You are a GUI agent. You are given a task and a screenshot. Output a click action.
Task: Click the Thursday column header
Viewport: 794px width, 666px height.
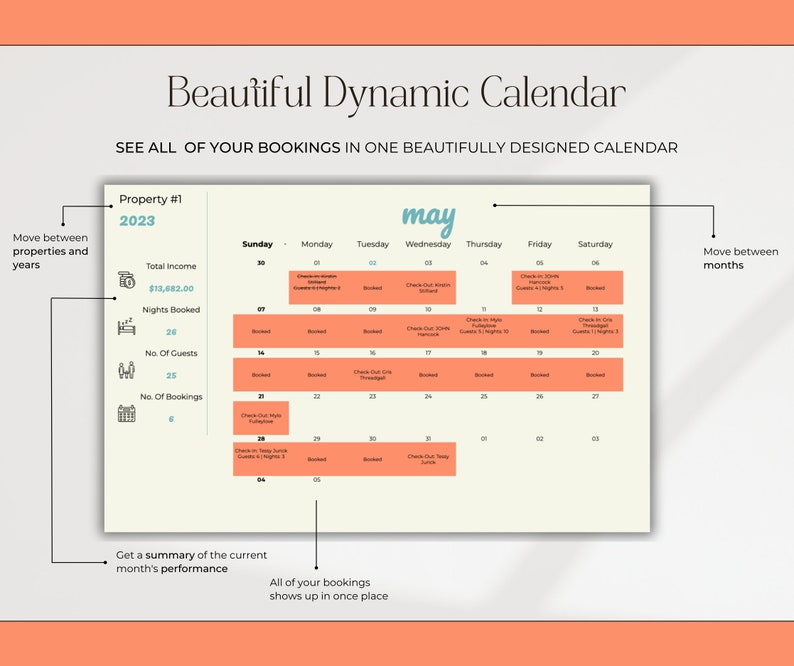(x=484, y=244)
